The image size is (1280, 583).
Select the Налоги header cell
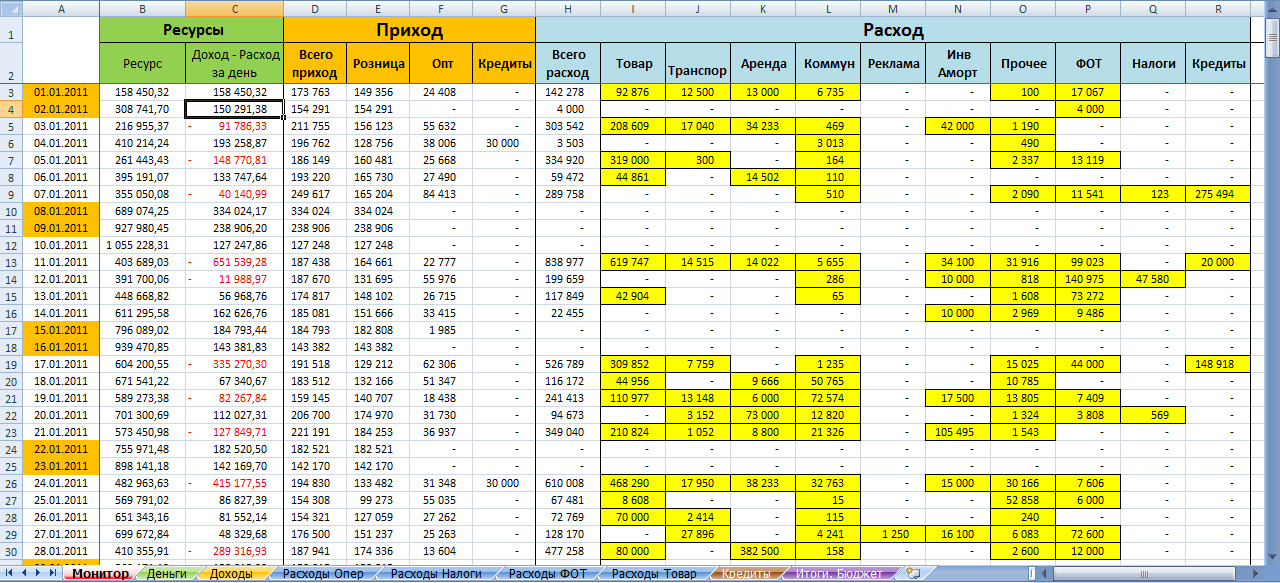1153,64
